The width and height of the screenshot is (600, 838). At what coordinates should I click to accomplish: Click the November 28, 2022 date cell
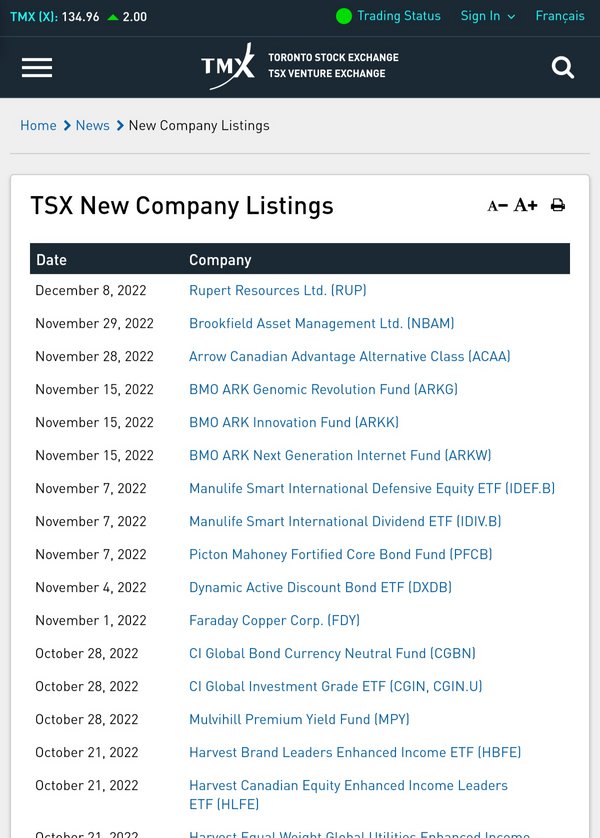(x=95, y=356)
